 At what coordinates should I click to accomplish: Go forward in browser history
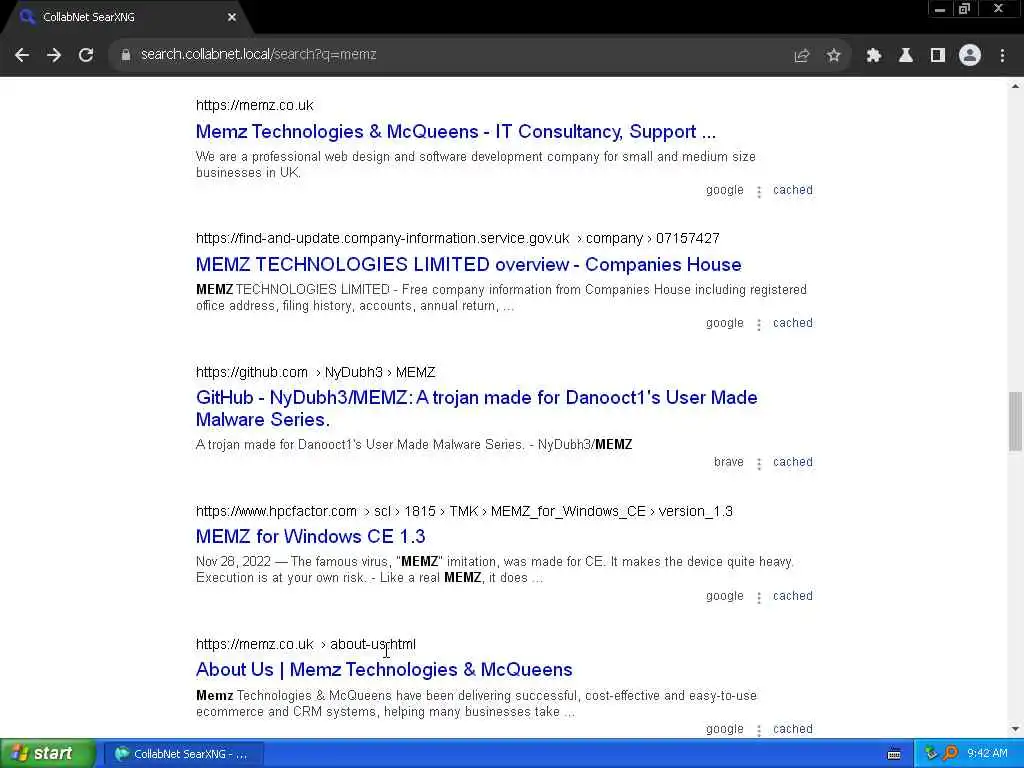point(54,55)
